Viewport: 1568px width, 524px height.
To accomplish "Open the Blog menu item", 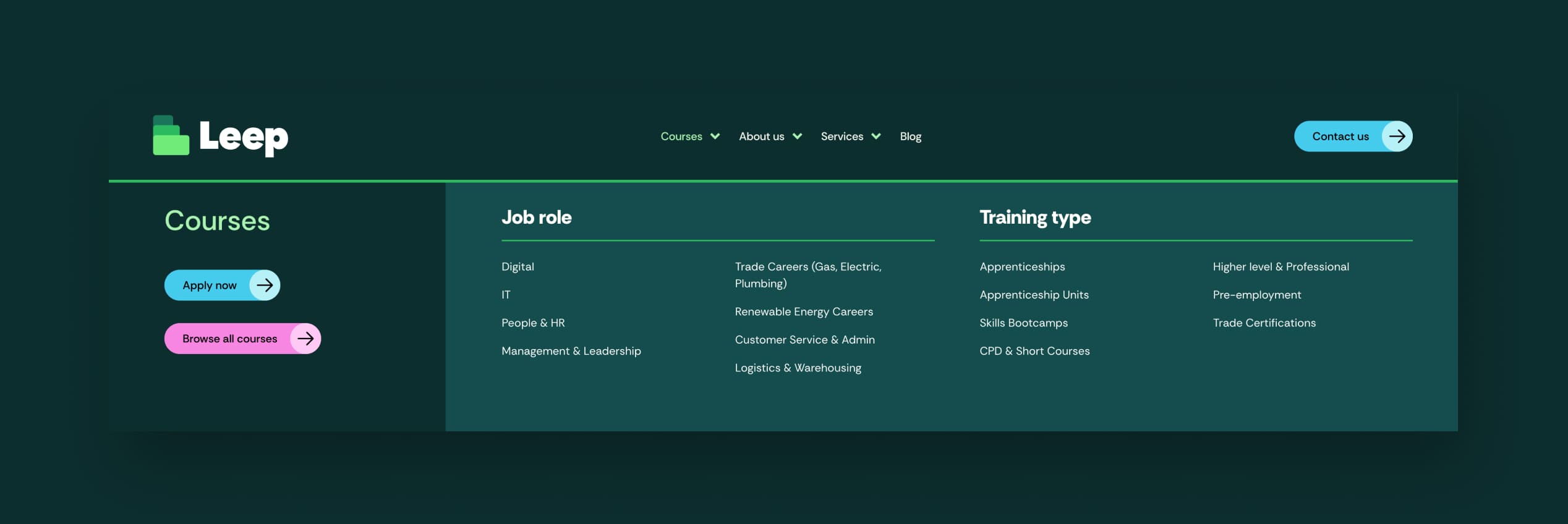I will [x=910, y=137].
